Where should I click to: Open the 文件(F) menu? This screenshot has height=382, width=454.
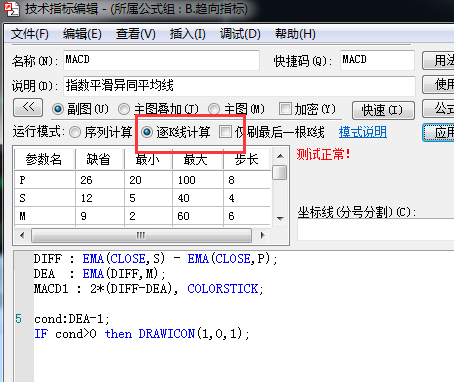pyautogui.click(x=30, y=34)
